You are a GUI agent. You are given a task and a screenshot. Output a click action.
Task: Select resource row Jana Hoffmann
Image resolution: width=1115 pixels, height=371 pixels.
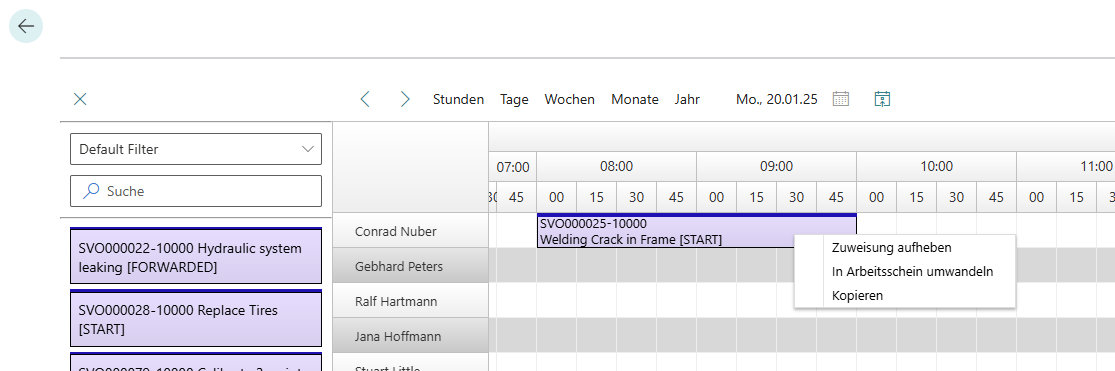[x=410, y=336]
